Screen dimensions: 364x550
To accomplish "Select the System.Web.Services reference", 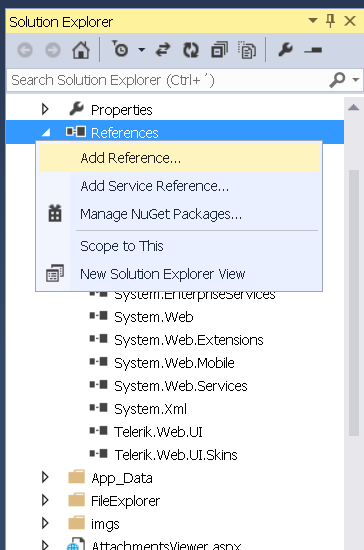I will pos(181,386).
